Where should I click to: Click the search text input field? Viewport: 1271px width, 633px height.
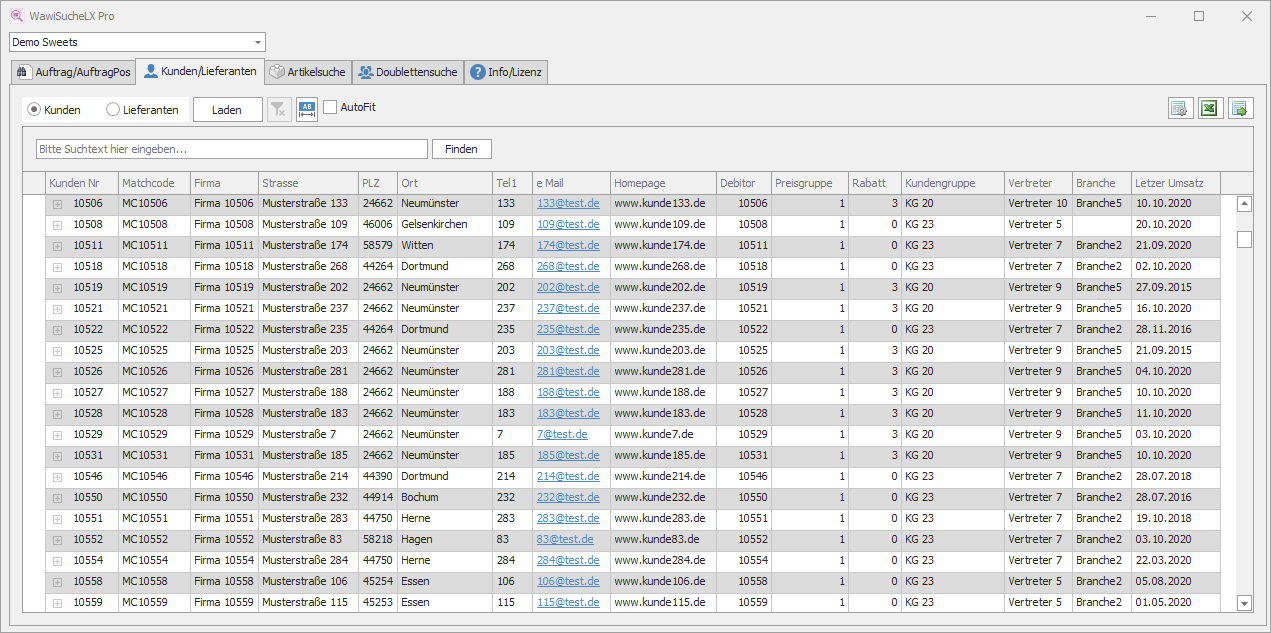pyautogui.click(x=231, y=149)
